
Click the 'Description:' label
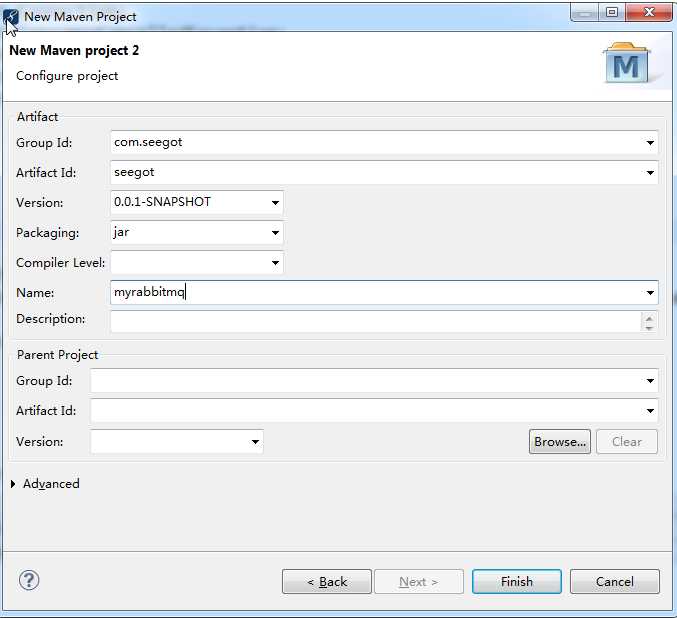point(51,319)
